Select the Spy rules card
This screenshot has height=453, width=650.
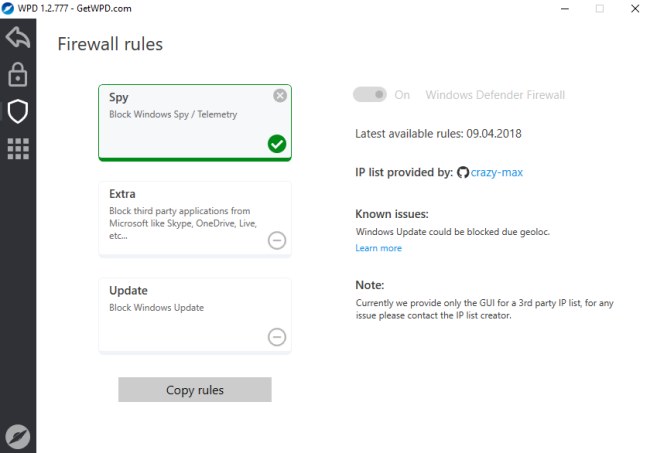point(195,122)
